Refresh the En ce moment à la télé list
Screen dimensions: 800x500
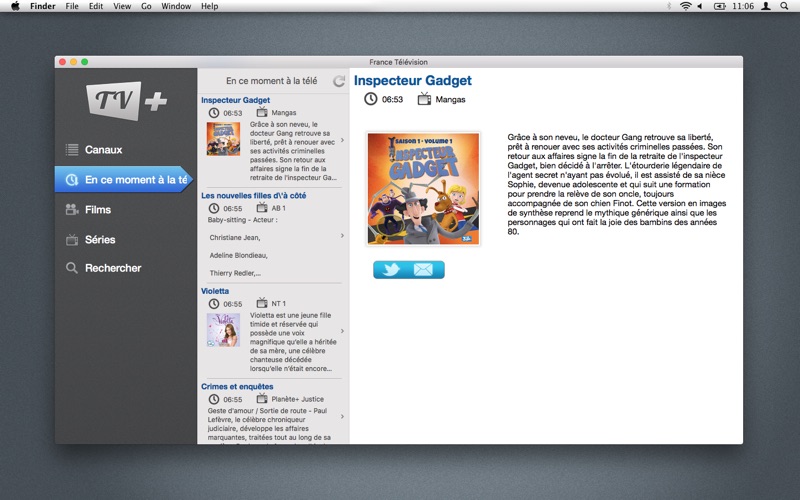click(x=339, y=81)
